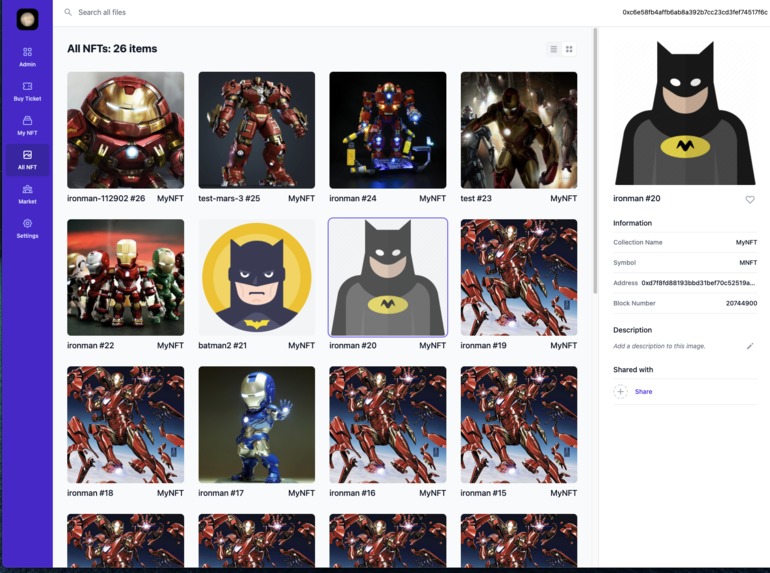Click the ironman #22 title text
Image resolution: width=770 pixels, height=573 pixels.
[90, 346]
